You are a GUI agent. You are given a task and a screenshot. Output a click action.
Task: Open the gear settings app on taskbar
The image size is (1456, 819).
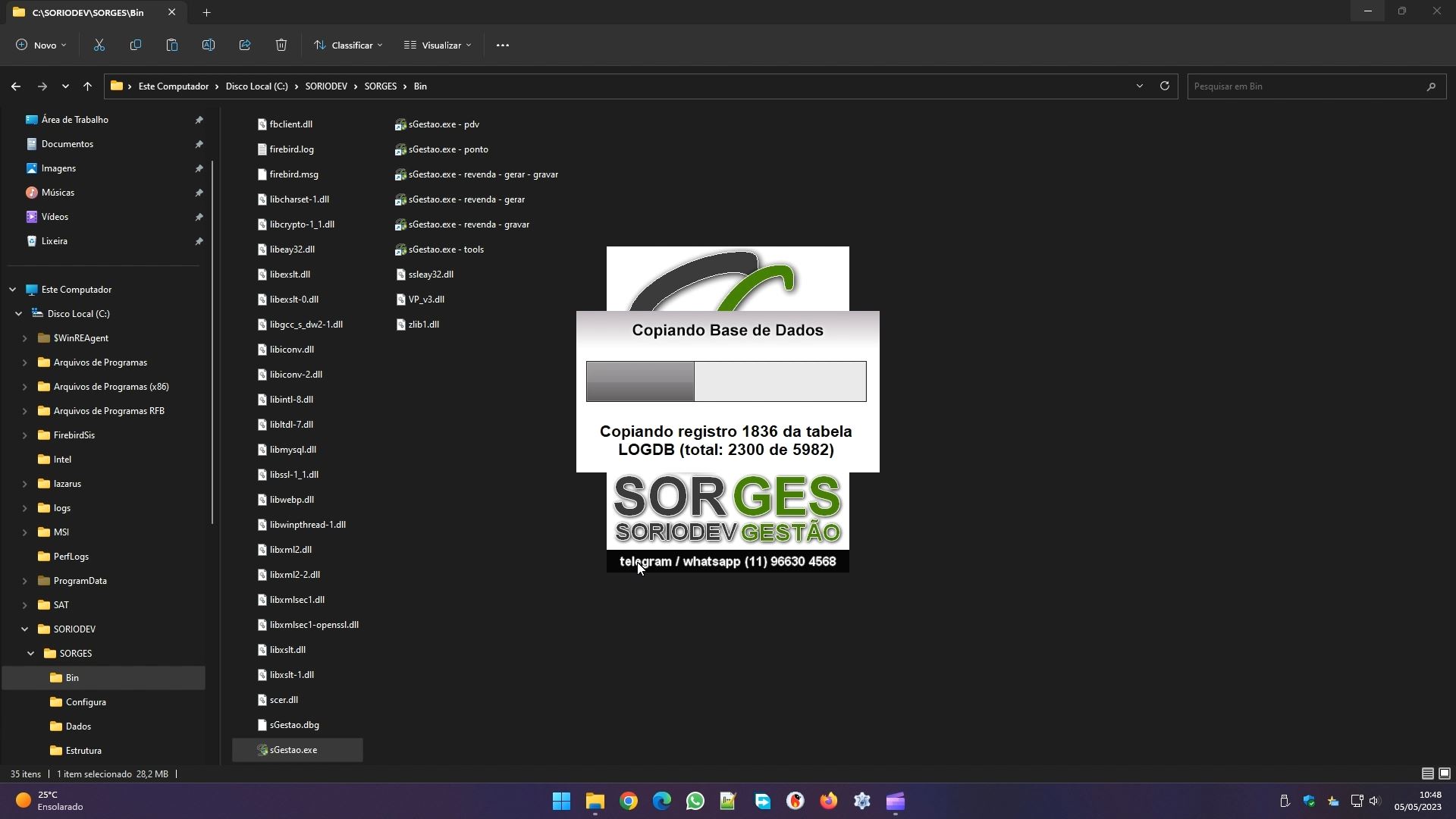pos(862,802)
